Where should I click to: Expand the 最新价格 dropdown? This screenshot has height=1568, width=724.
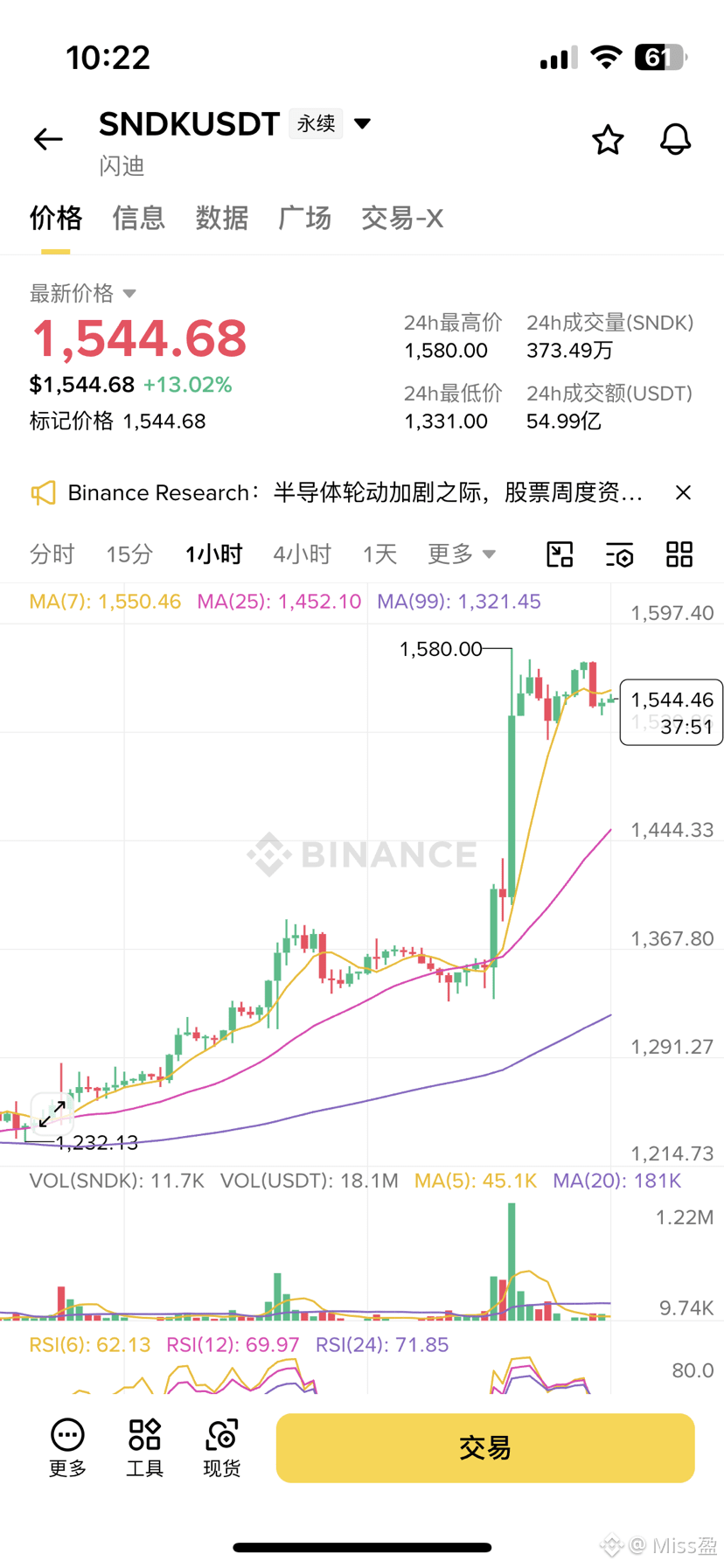[x=83, y=293]
